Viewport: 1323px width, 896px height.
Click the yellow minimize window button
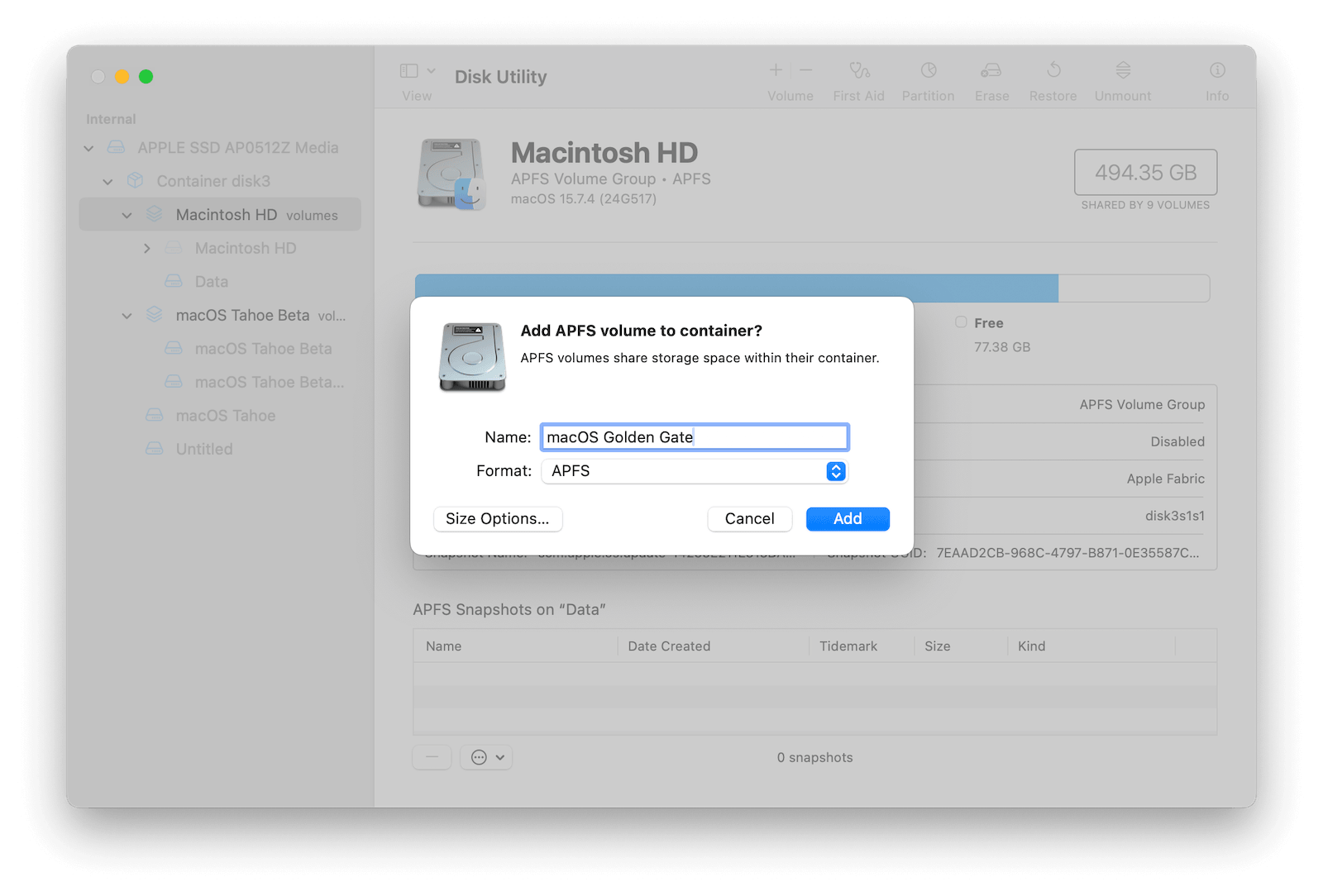click(122, 77)
